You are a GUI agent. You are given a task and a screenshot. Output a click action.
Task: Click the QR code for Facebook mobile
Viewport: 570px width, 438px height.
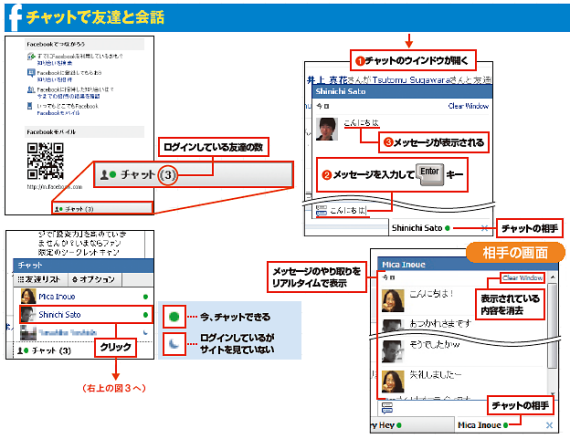pyautogui.click(x=45, y=161)
